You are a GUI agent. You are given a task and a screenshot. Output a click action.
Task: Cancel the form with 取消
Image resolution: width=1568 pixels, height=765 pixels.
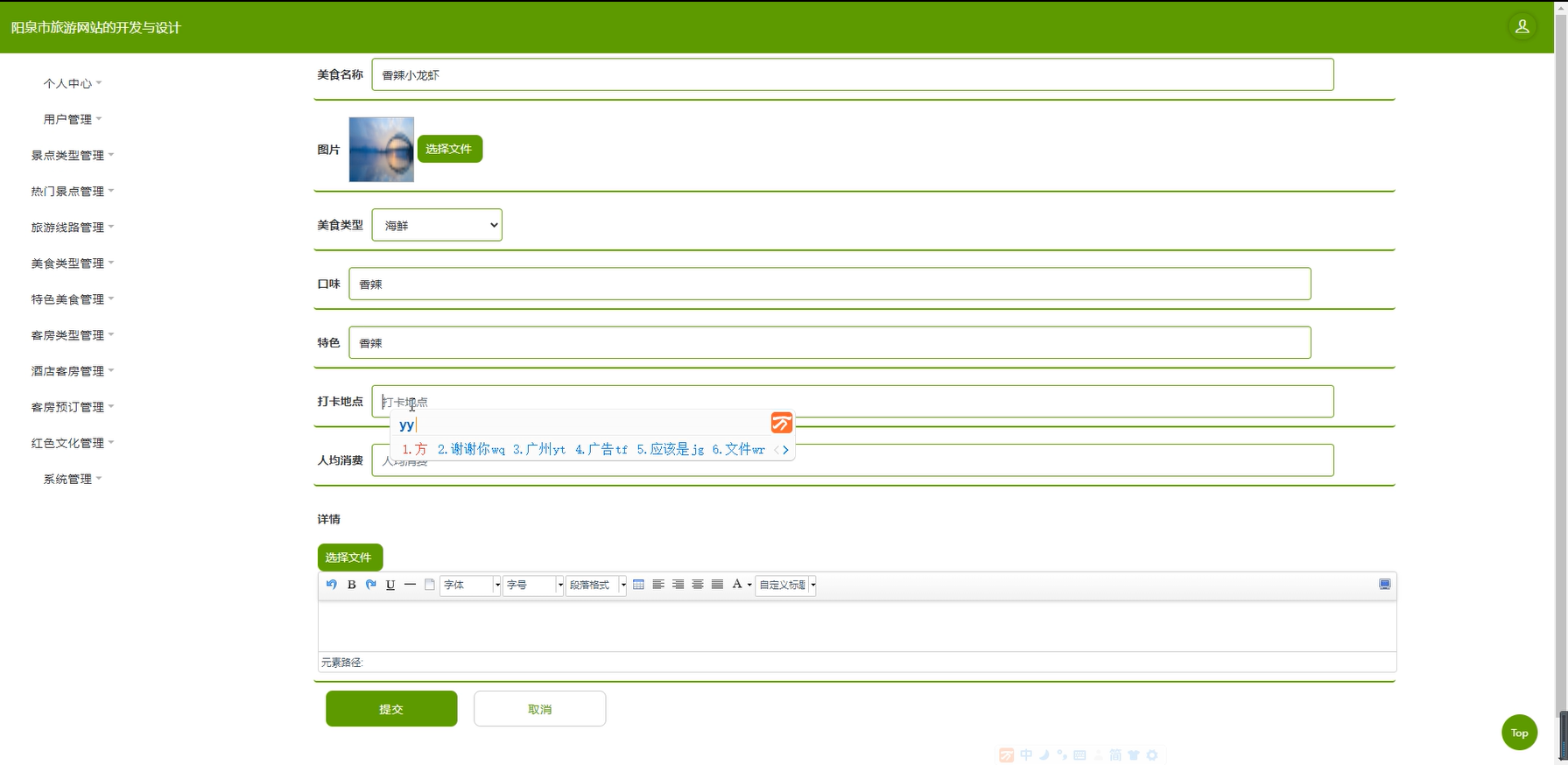click(x=539, y=709)
